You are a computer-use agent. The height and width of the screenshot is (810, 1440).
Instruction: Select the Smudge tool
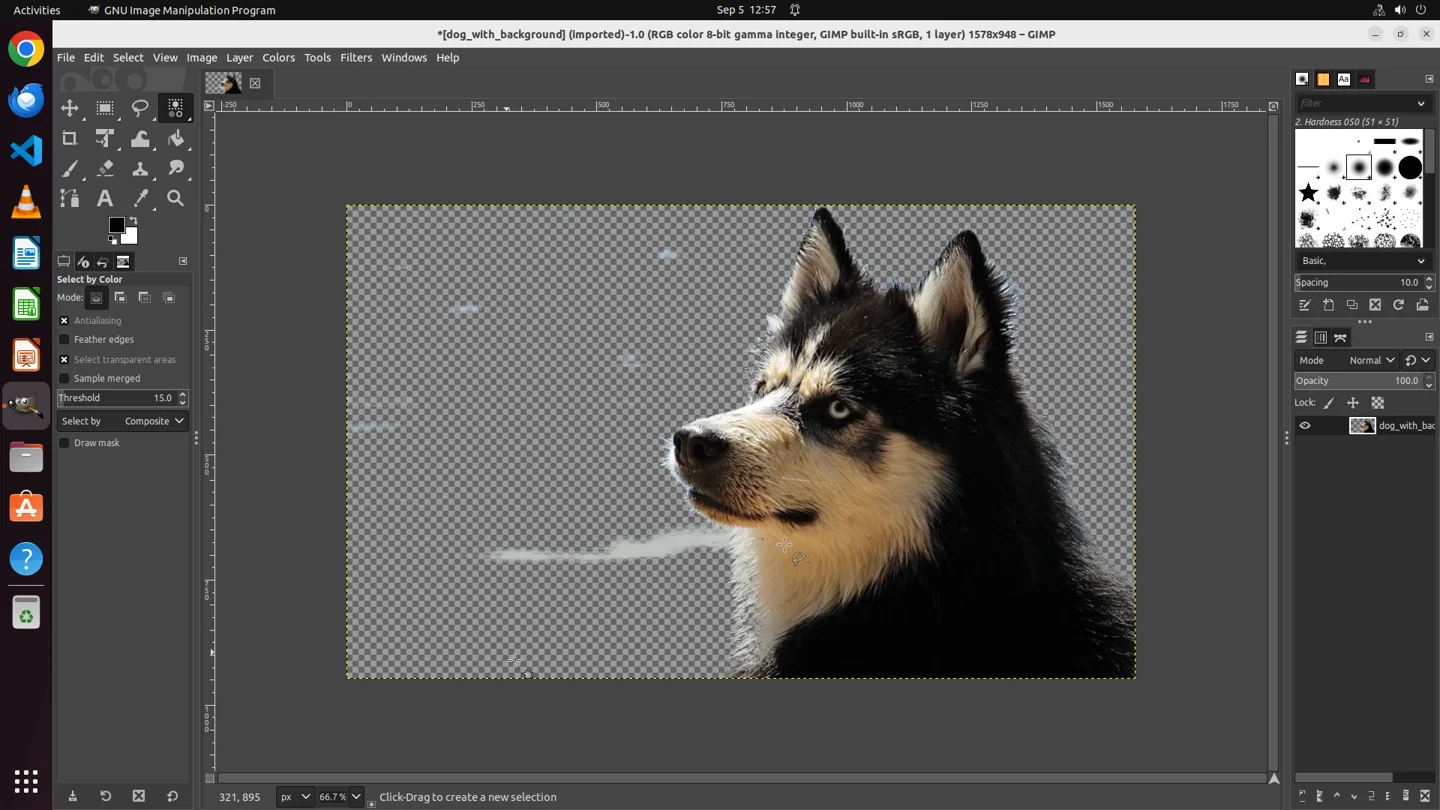click(176, 169)
